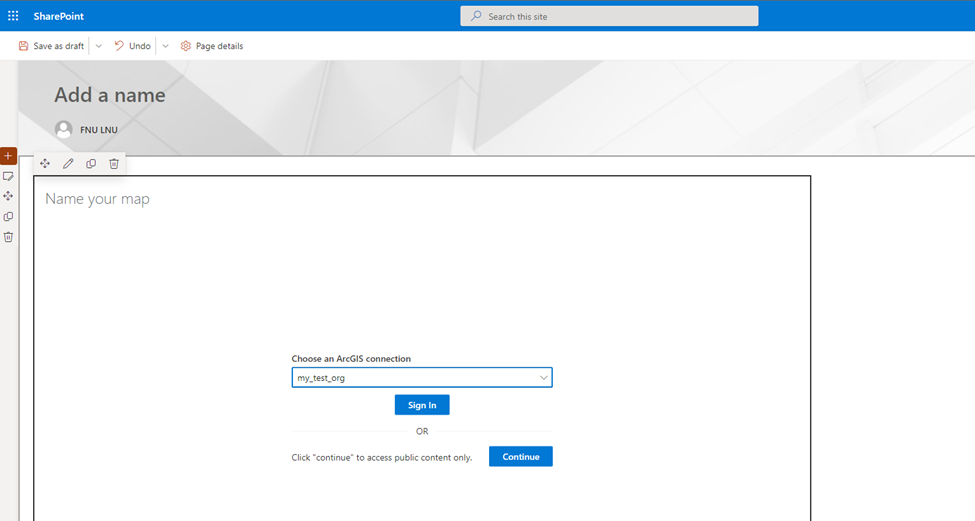Viewport: 975px width, 521px height.
Task: Delete section trash icon in left rail
Action: tap(8, 237)
